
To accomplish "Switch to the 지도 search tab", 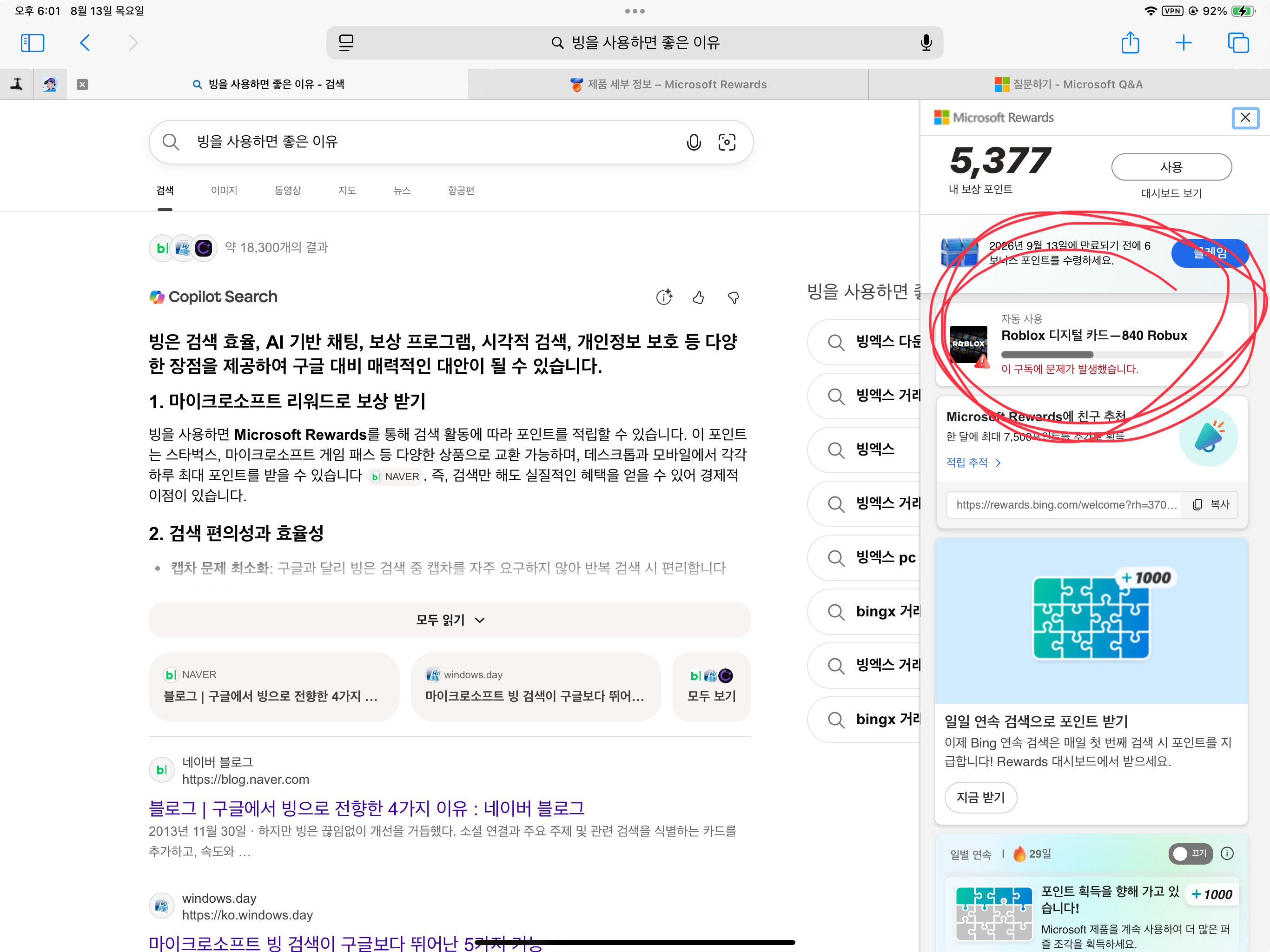I will click(x=347, y=190).
